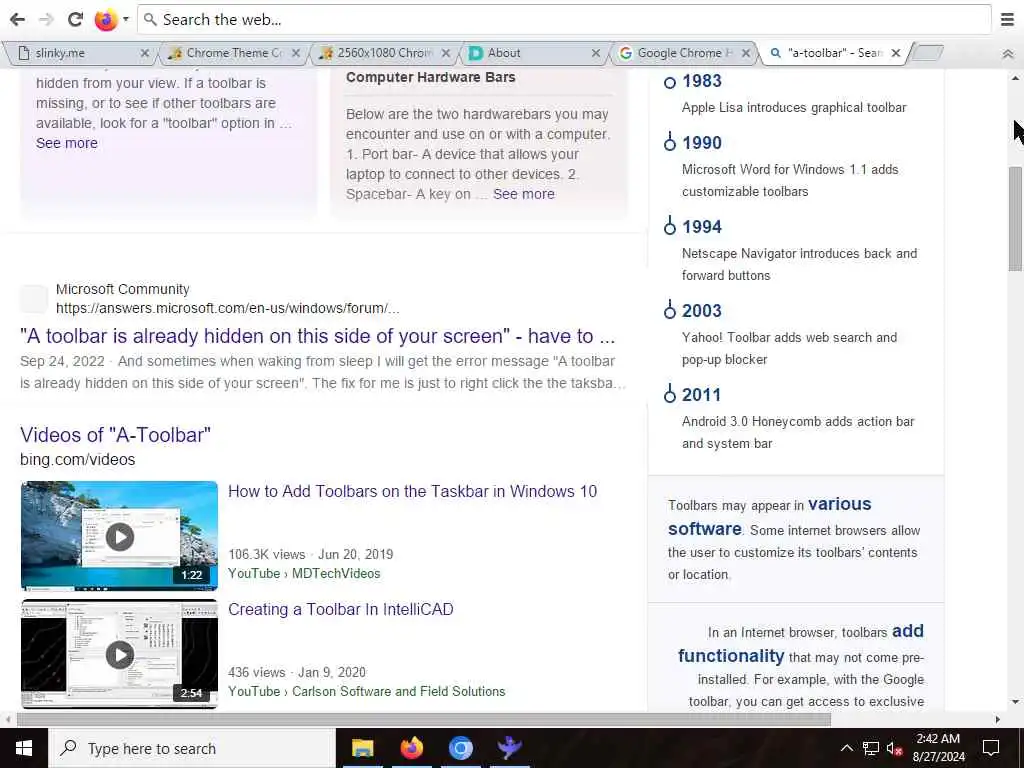Open the blue circular browser taskbar icon
Image resolution: width=1024 pixels, height=768 pixels.
(460, 748)
